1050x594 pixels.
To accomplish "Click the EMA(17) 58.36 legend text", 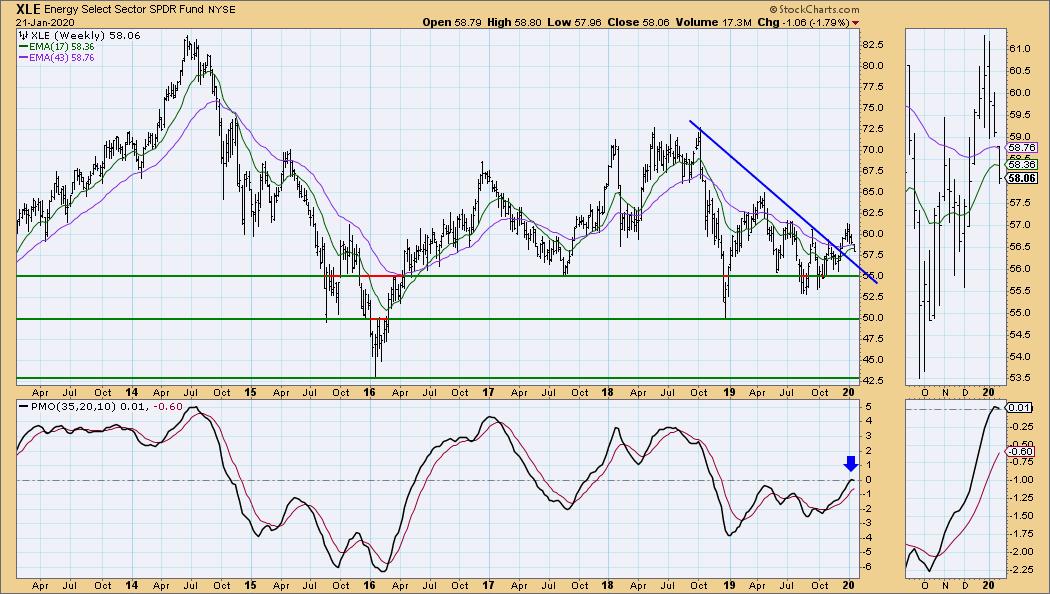I will point(62,47).
